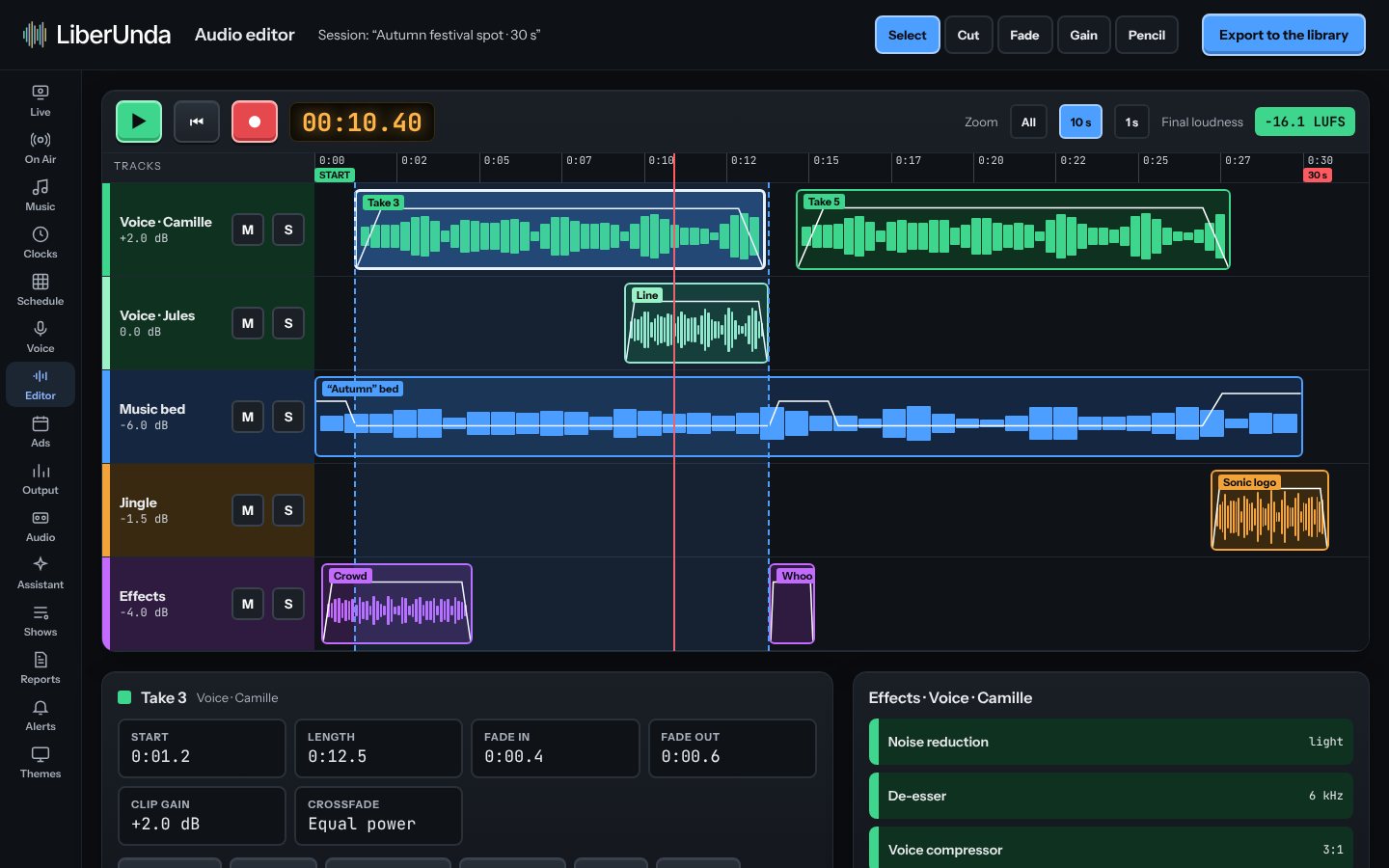This screenshot has width=1389, height=868.
Task: Open the Crossfade field showing Equal power
Action: pyautogui.click(x=378, y=816)
